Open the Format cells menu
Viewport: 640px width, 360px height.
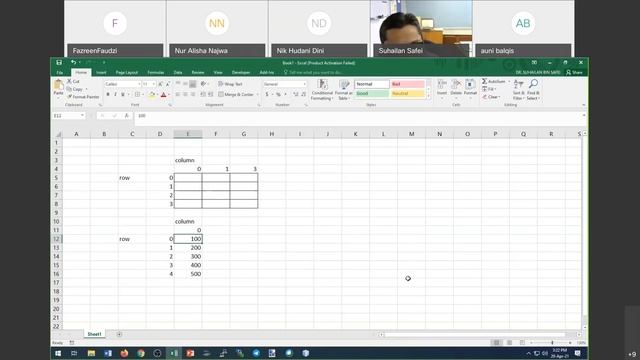(470, 88)
